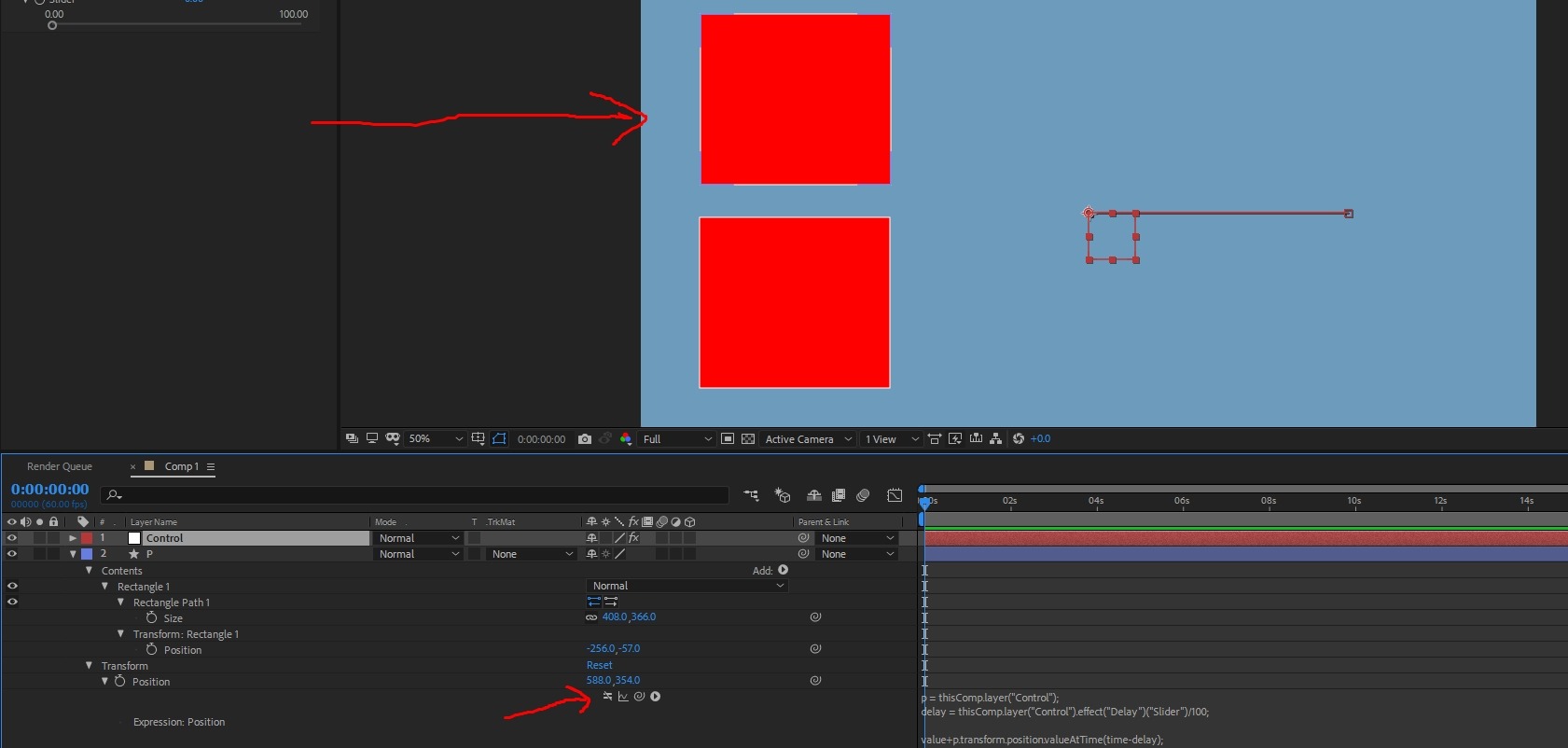Open the Composition Flowchart icon

996,438
